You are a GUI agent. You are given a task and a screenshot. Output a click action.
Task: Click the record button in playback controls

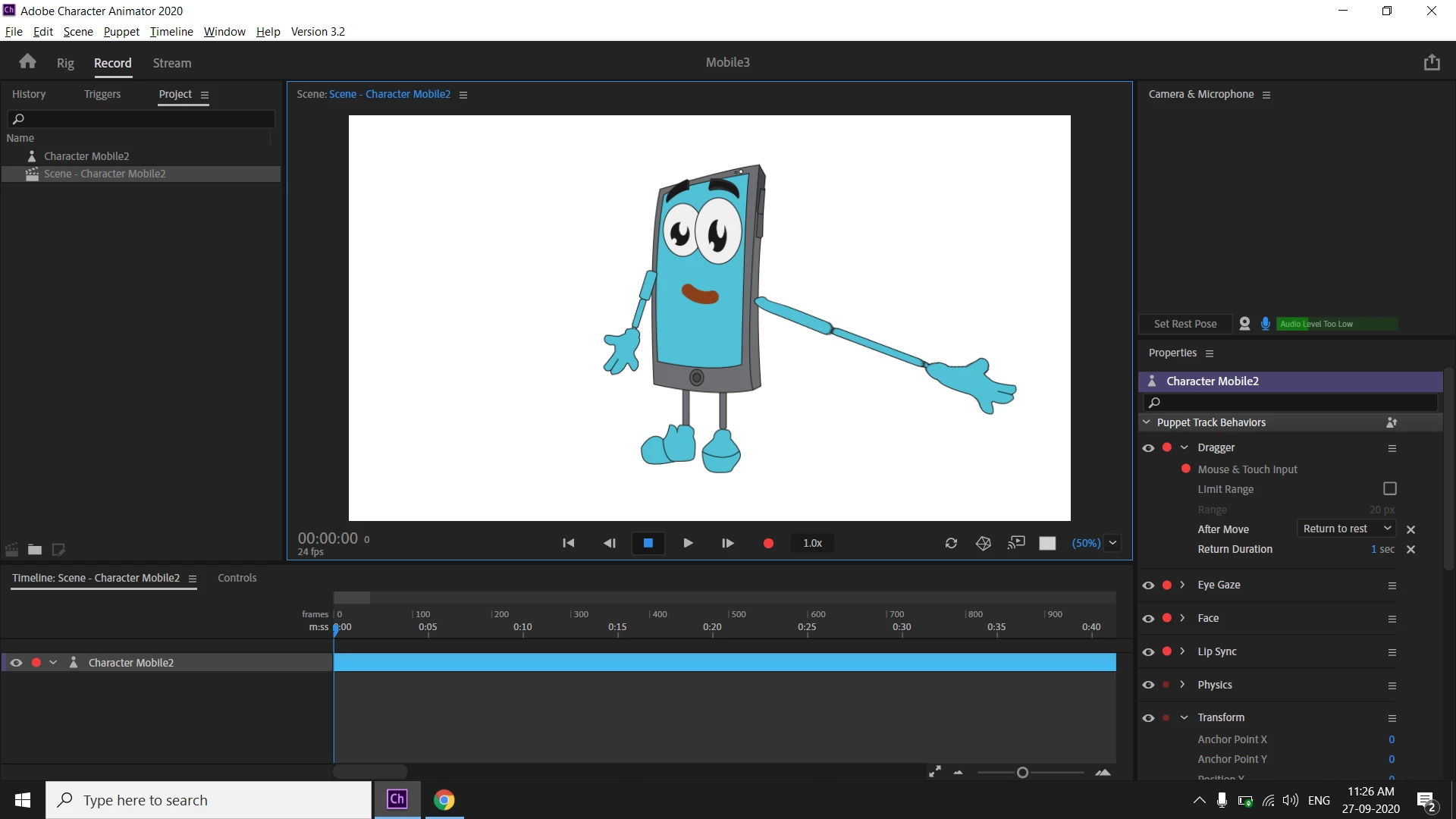click(x=768, y=543)
